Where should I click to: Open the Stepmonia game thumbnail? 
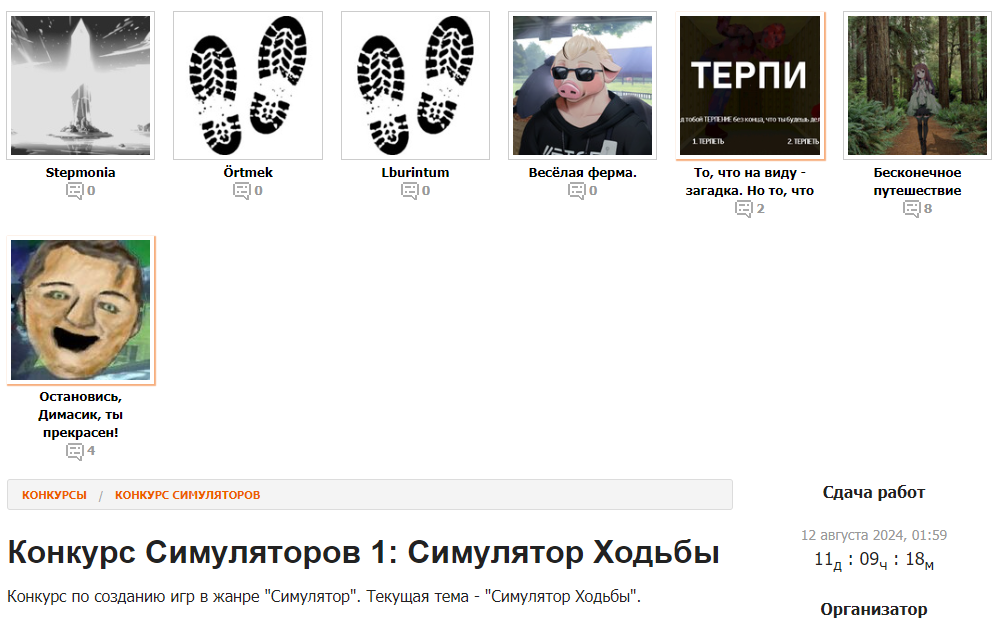tap(81, 85)
